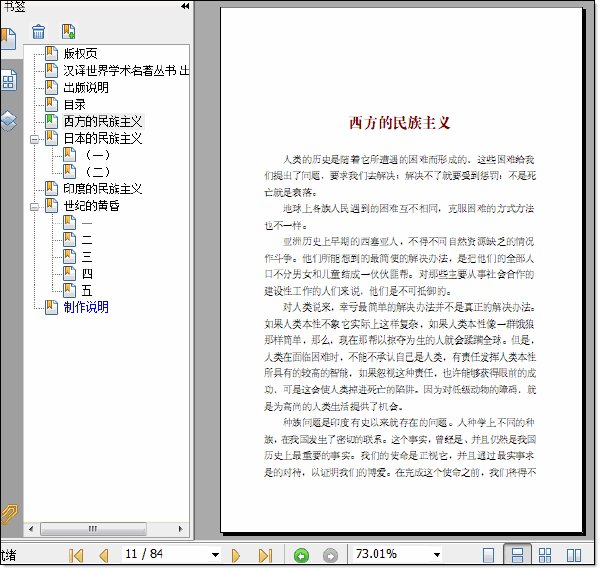The width and height of the screenshot is (600, 570).
Task: Open page thumbnails panel icon on sidebar
Action: pyautogui.click(x=8, y=80)
